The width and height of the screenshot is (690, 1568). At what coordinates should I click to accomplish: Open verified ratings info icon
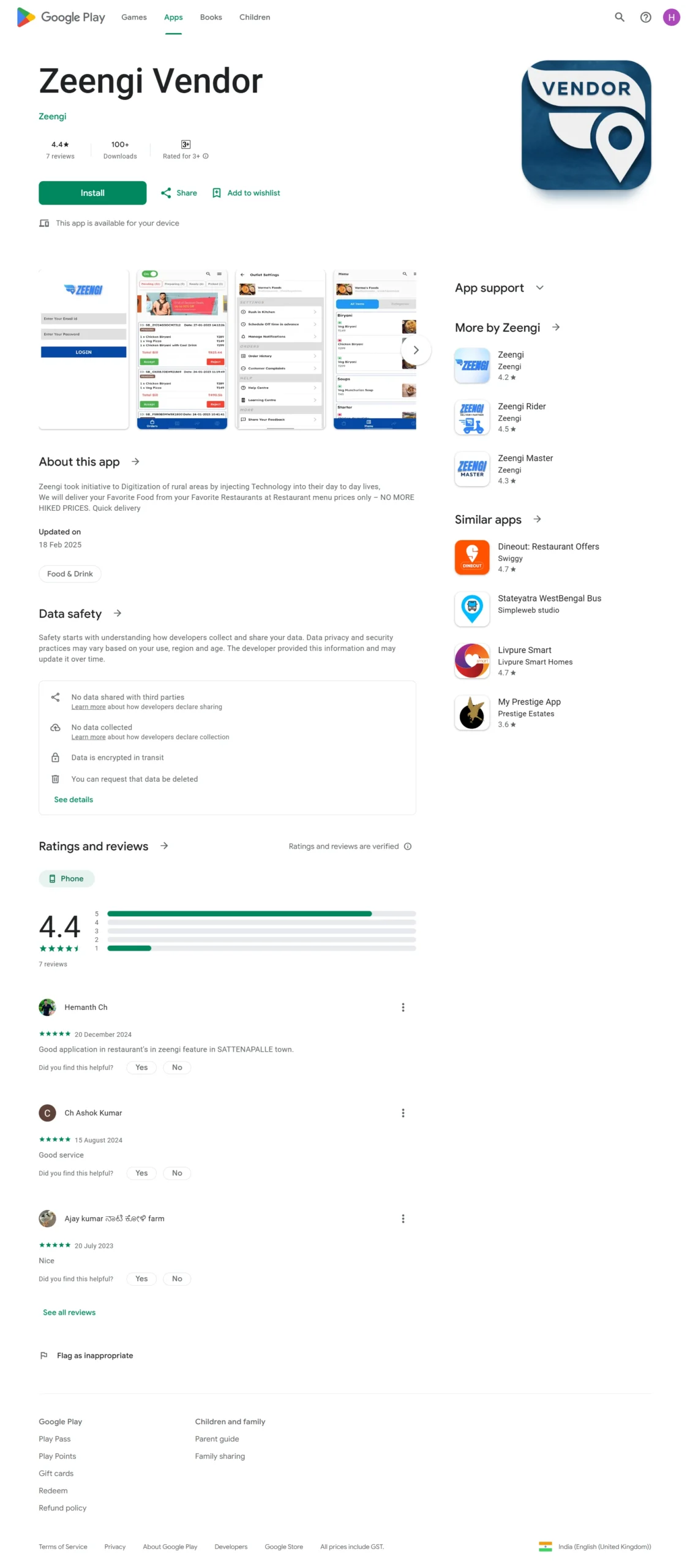click(x=407, y=846)
